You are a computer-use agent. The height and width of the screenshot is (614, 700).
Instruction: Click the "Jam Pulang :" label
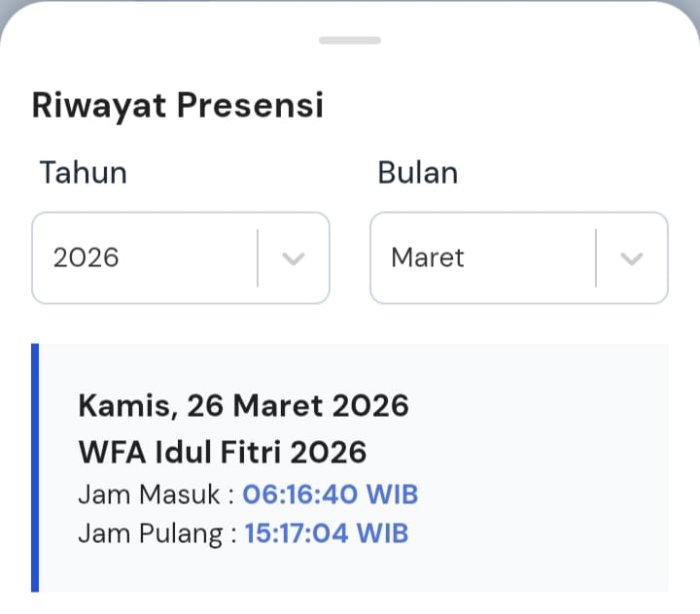(x=158, y=533)
